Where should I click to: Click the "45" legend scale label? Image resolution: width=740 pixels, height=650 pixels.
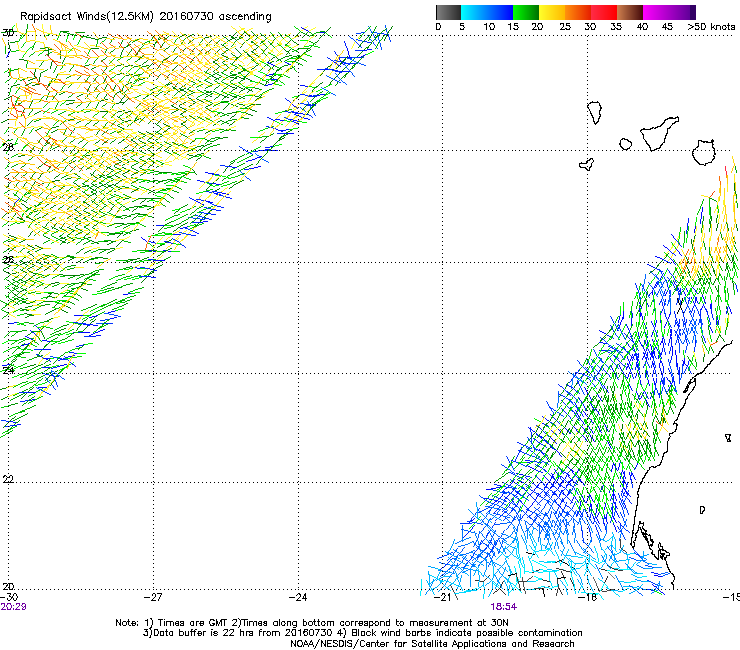pyautogui.click(x=667, y=27)
